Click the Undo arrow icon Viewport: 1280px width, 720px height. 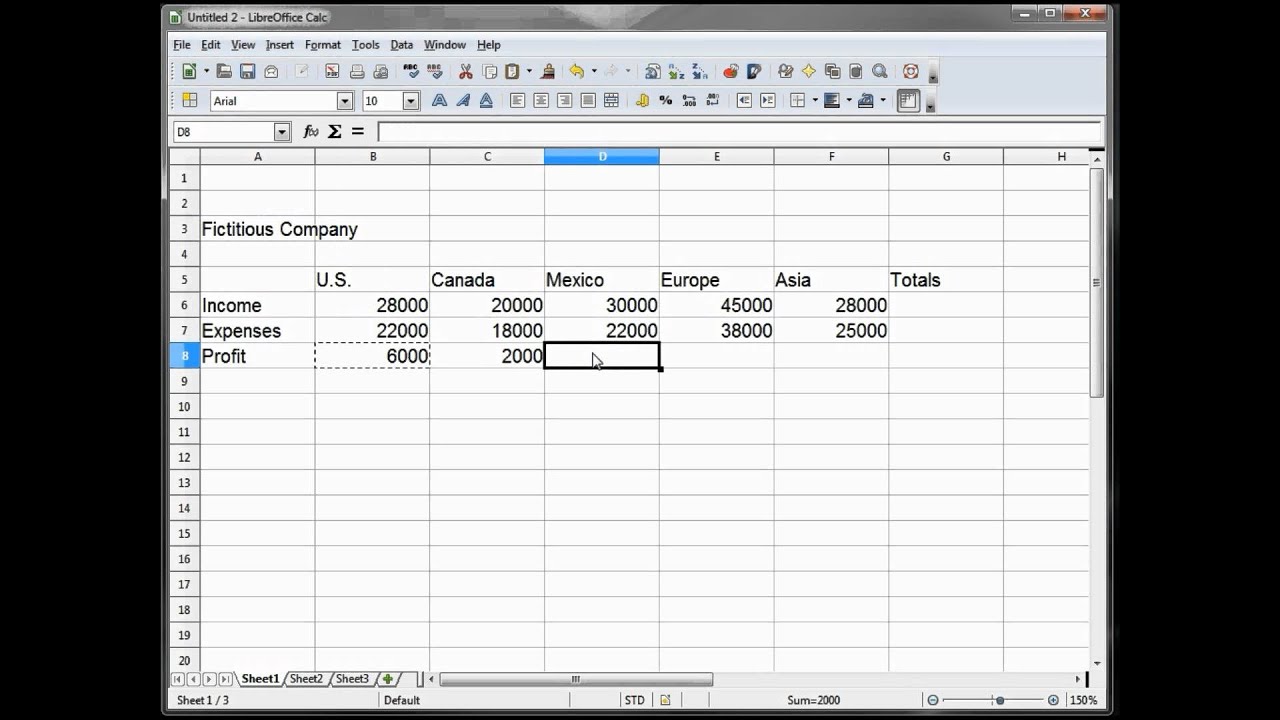577,72
